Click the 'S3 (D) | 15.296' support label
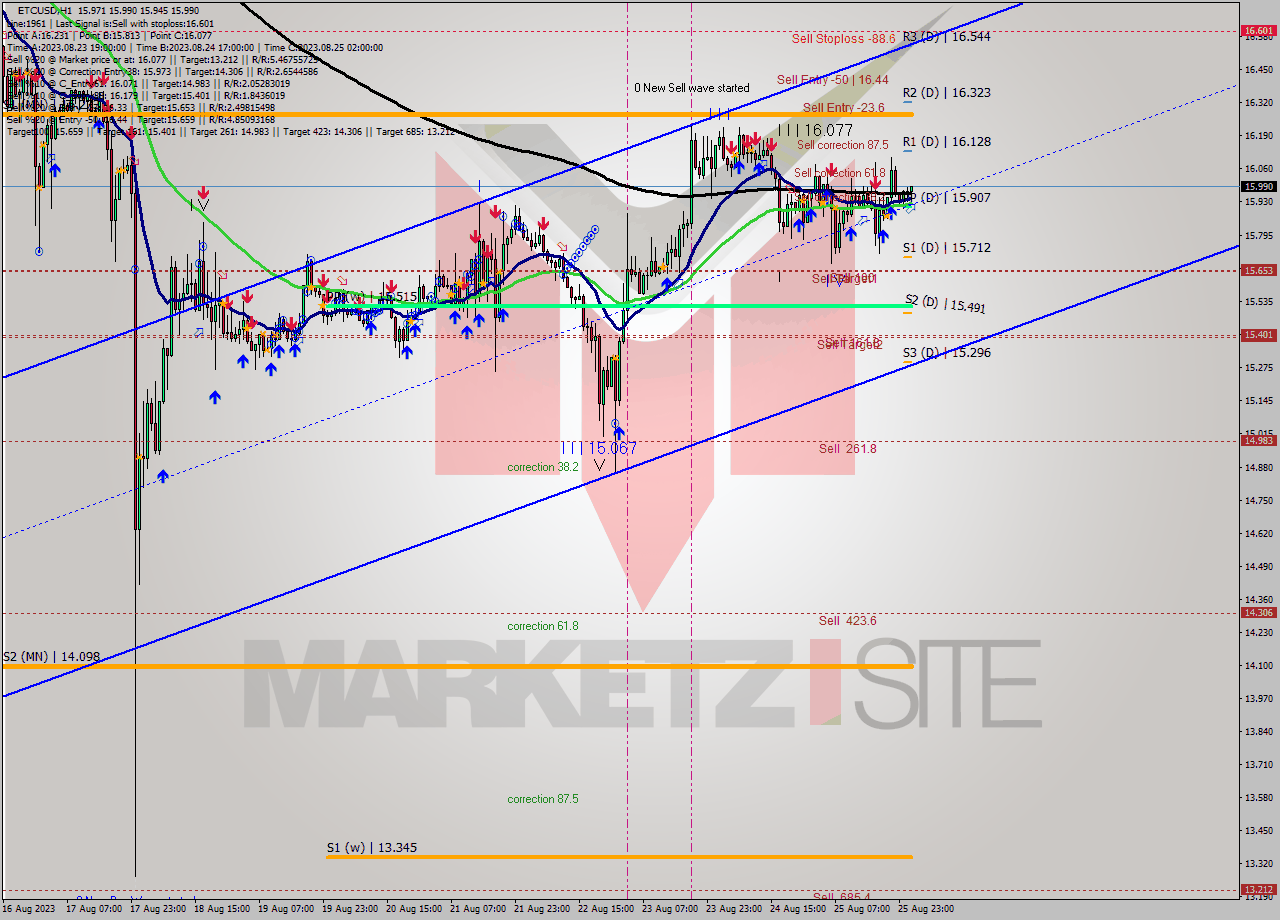 (x=946, y=353)
